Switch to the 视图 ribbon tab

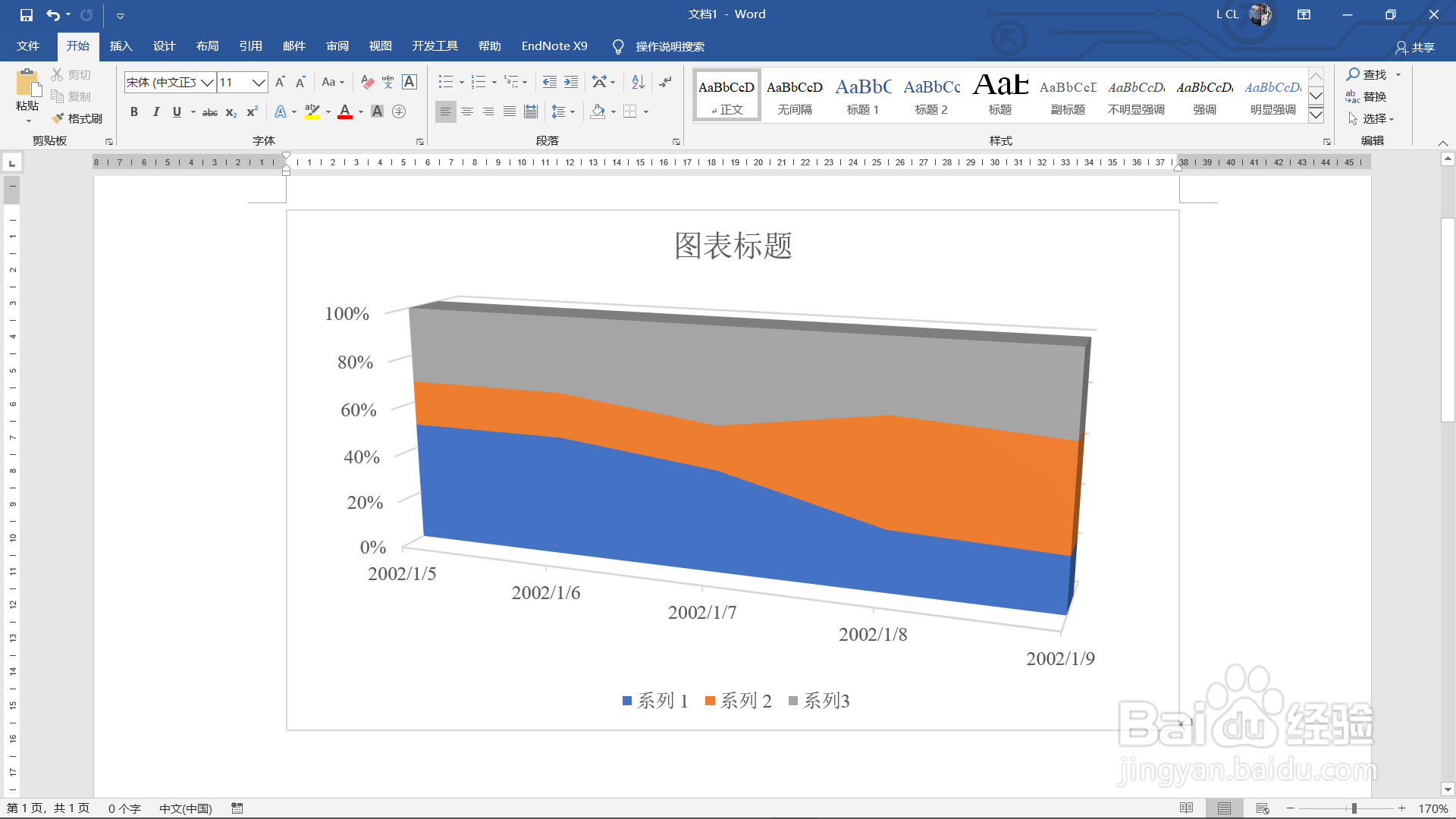click(380, 46)
